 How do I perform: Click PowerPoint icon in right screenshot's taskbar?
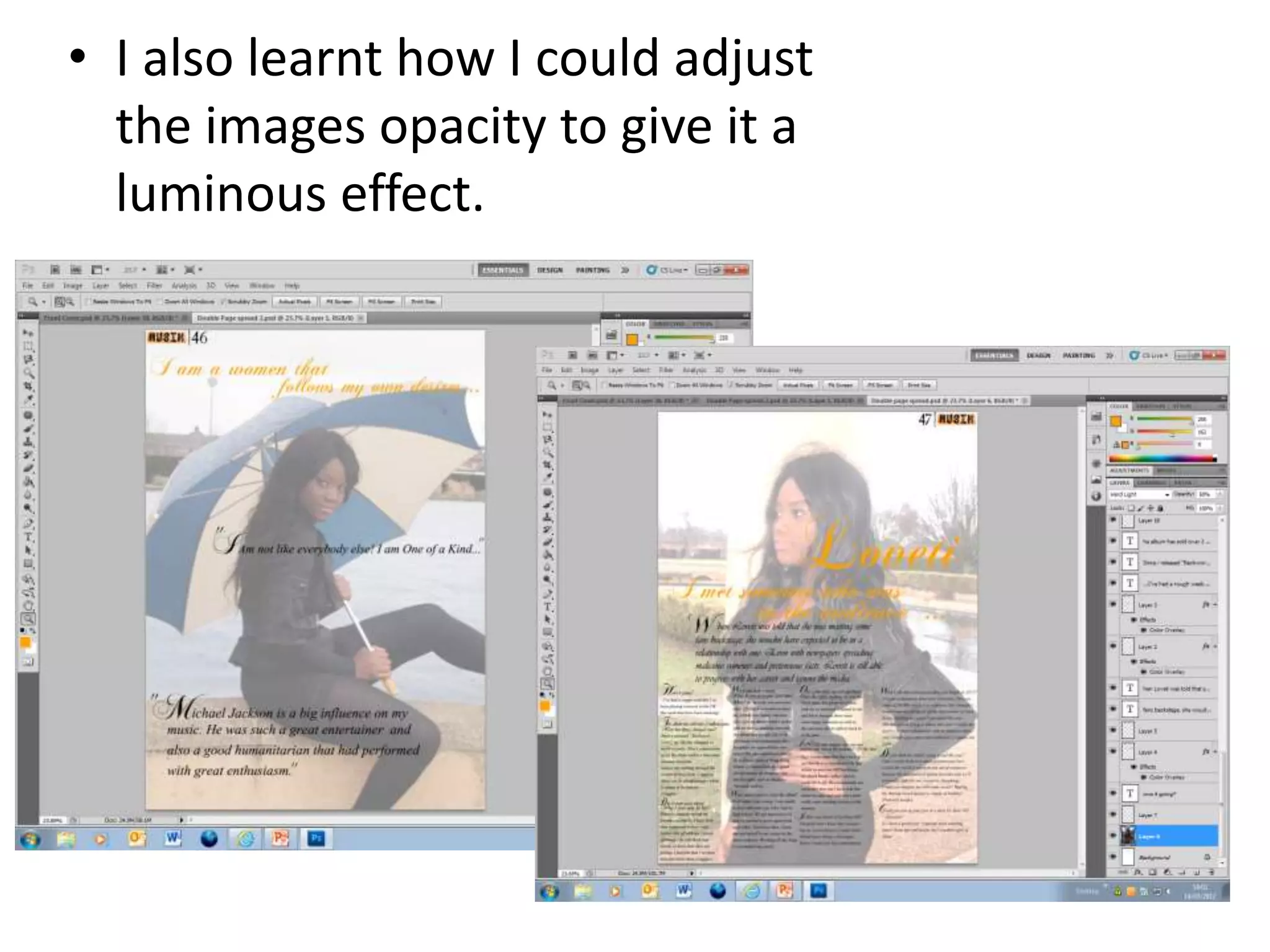[784, 891]
